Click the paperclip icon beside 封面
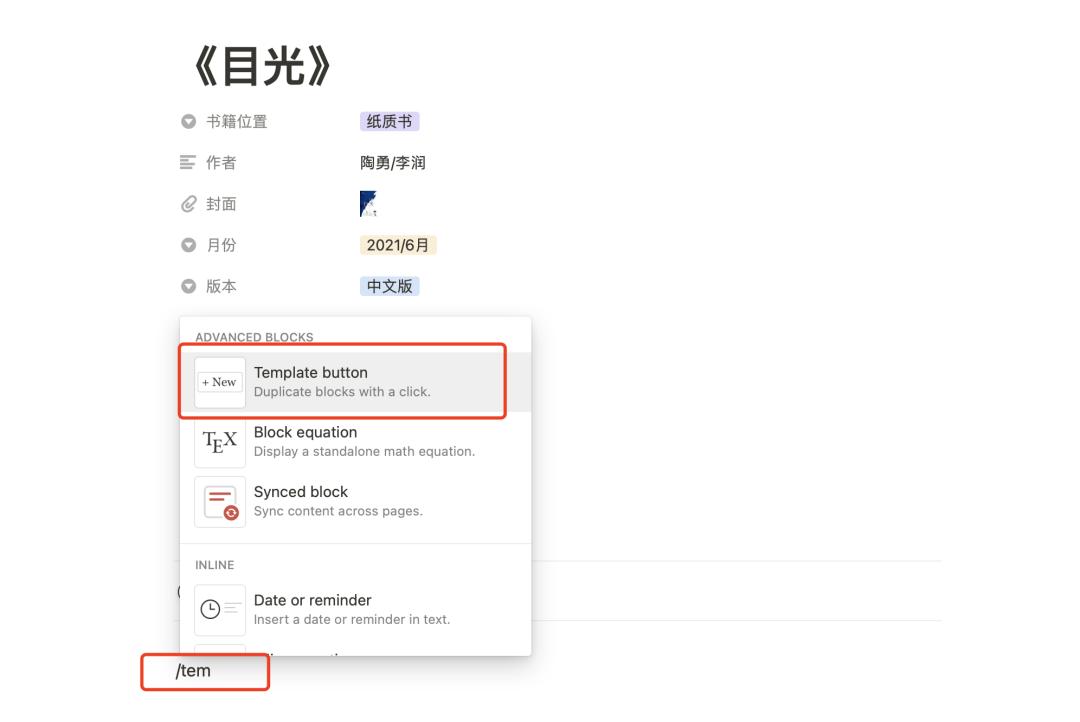 pyautogui.click(x=188, y=203)
